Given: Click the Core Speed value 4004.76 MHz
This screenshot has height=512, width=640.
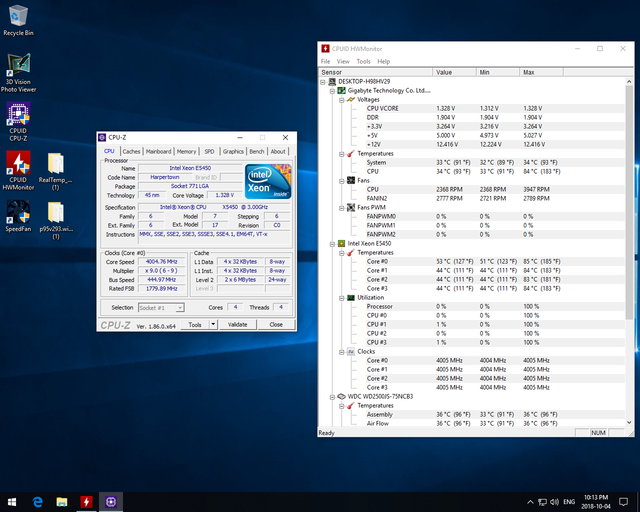Looking at the screenshot, I should [162, 262].
